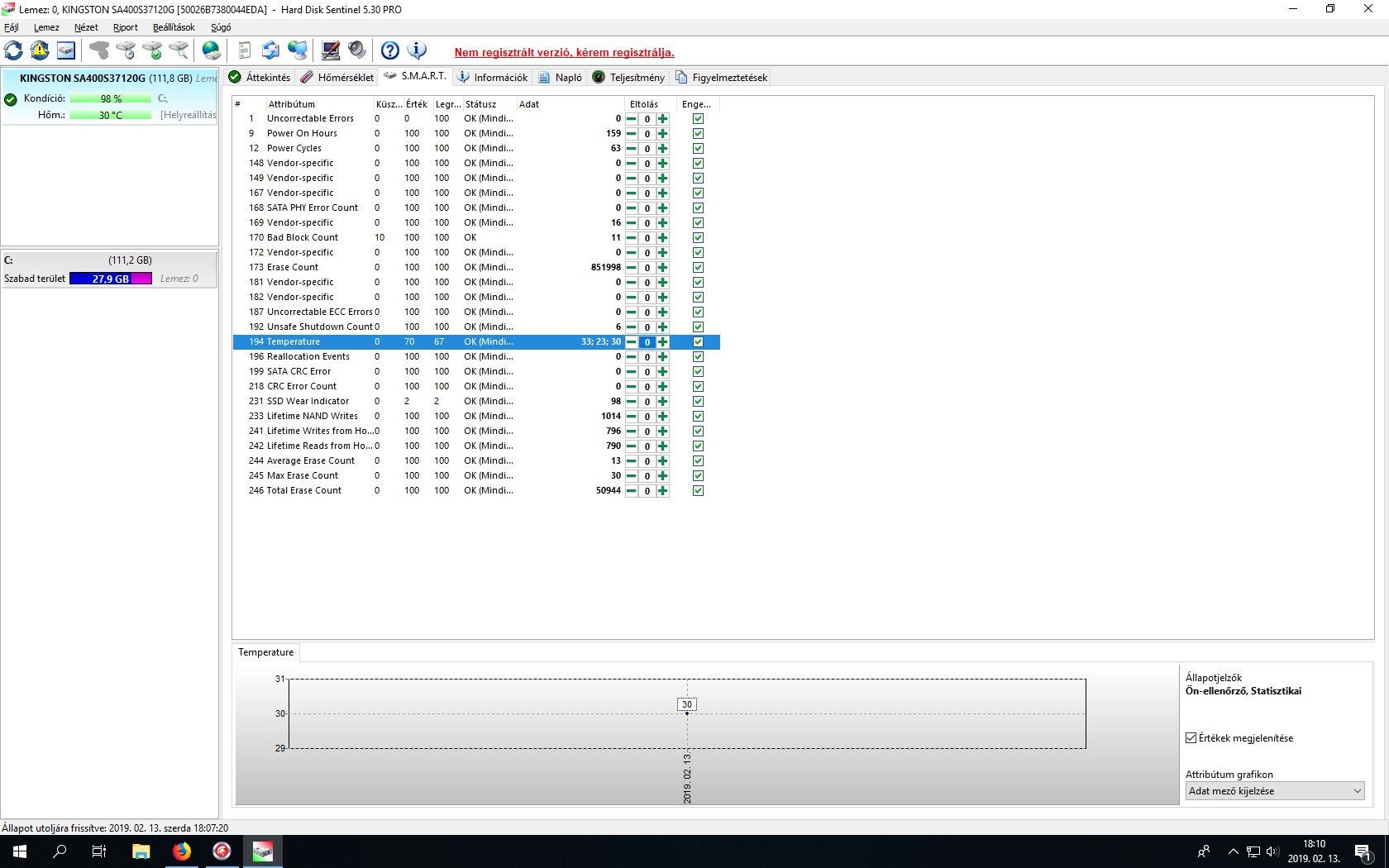The width and height of the screenshot is (1389, 868).
Task: Open Firefox from the taskbar
Action: click(x=182, y=851)
